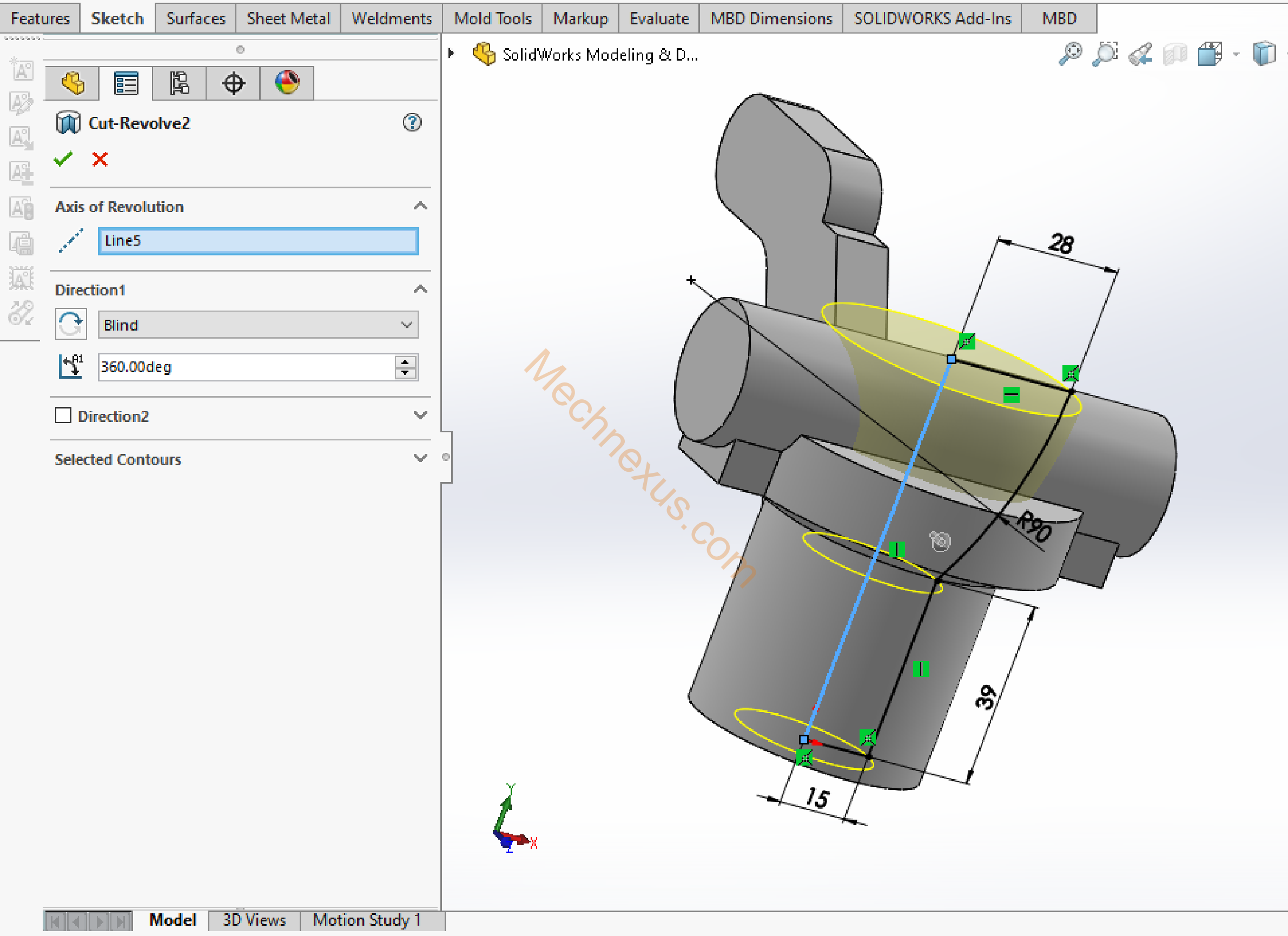This screenshot has width=1288, height=936.
Task: Open the DisplayManager color sphere tab
Action: point(287,83)
